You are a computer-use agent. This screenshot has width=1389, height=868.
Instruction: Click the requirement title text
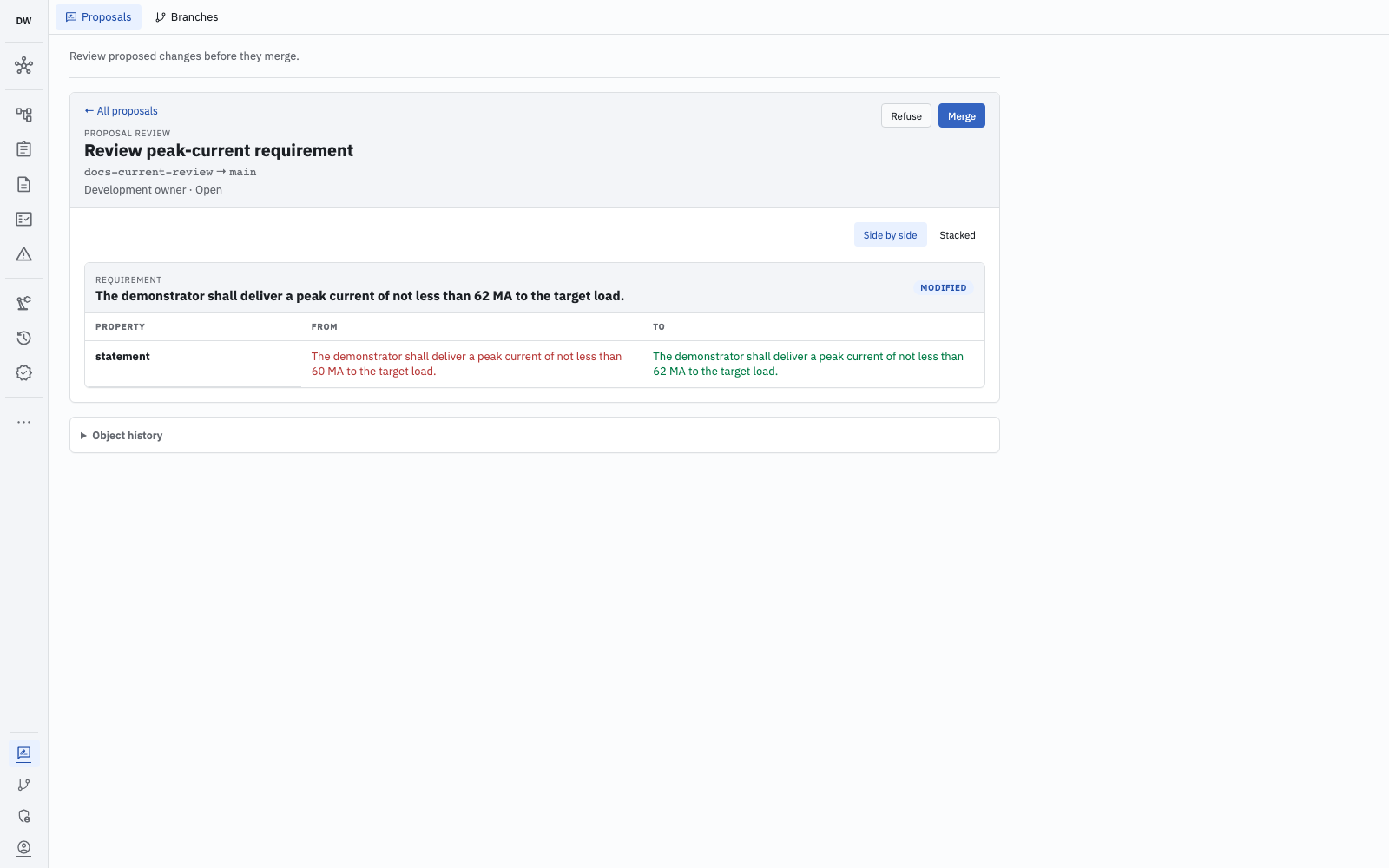(359, 296)
